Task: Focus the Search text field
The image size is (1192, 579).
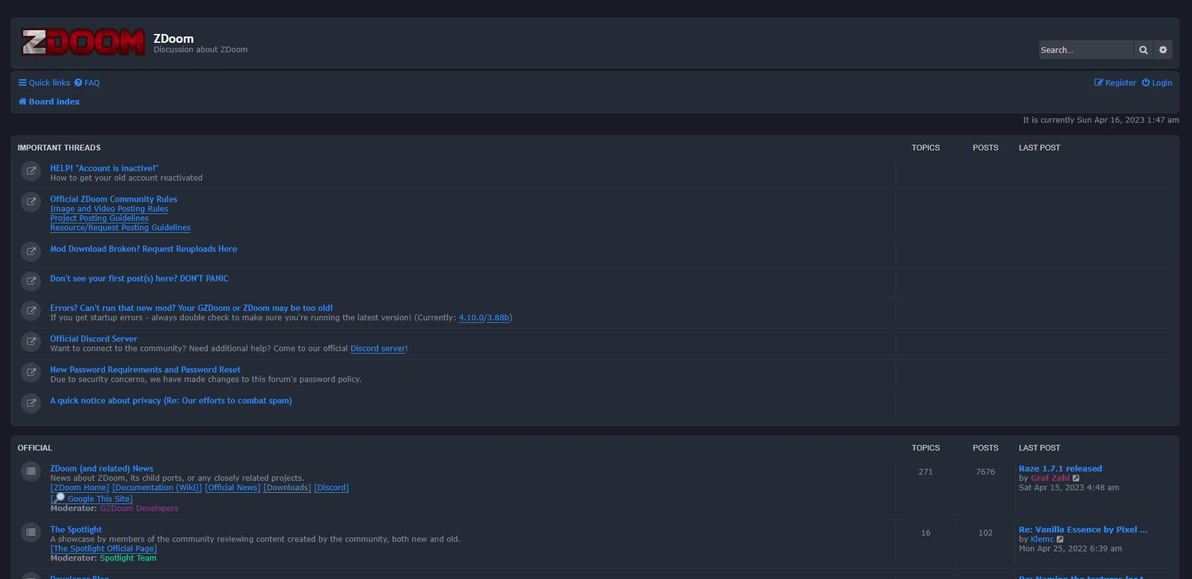Action: (x=1085, y=49)
